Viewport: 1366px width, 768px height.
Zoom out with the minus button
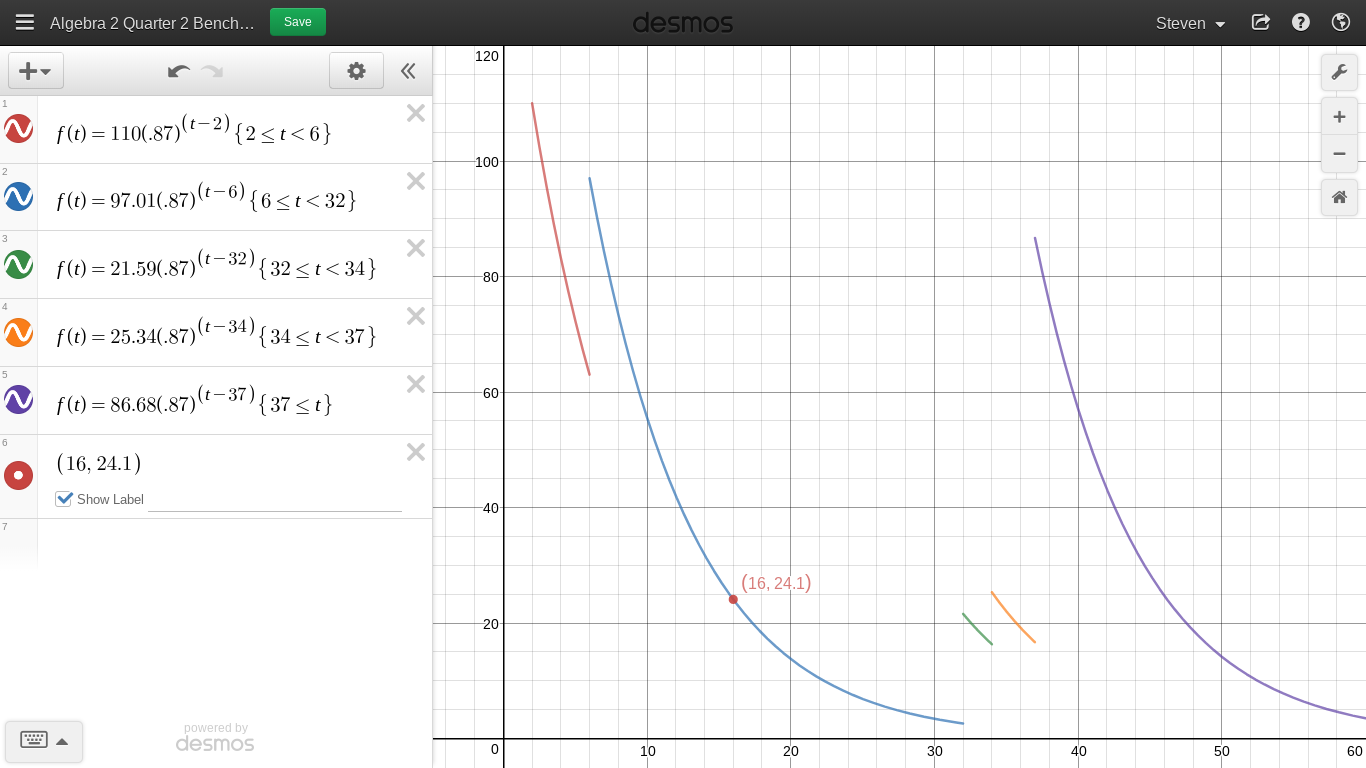tap(1339, 154)
